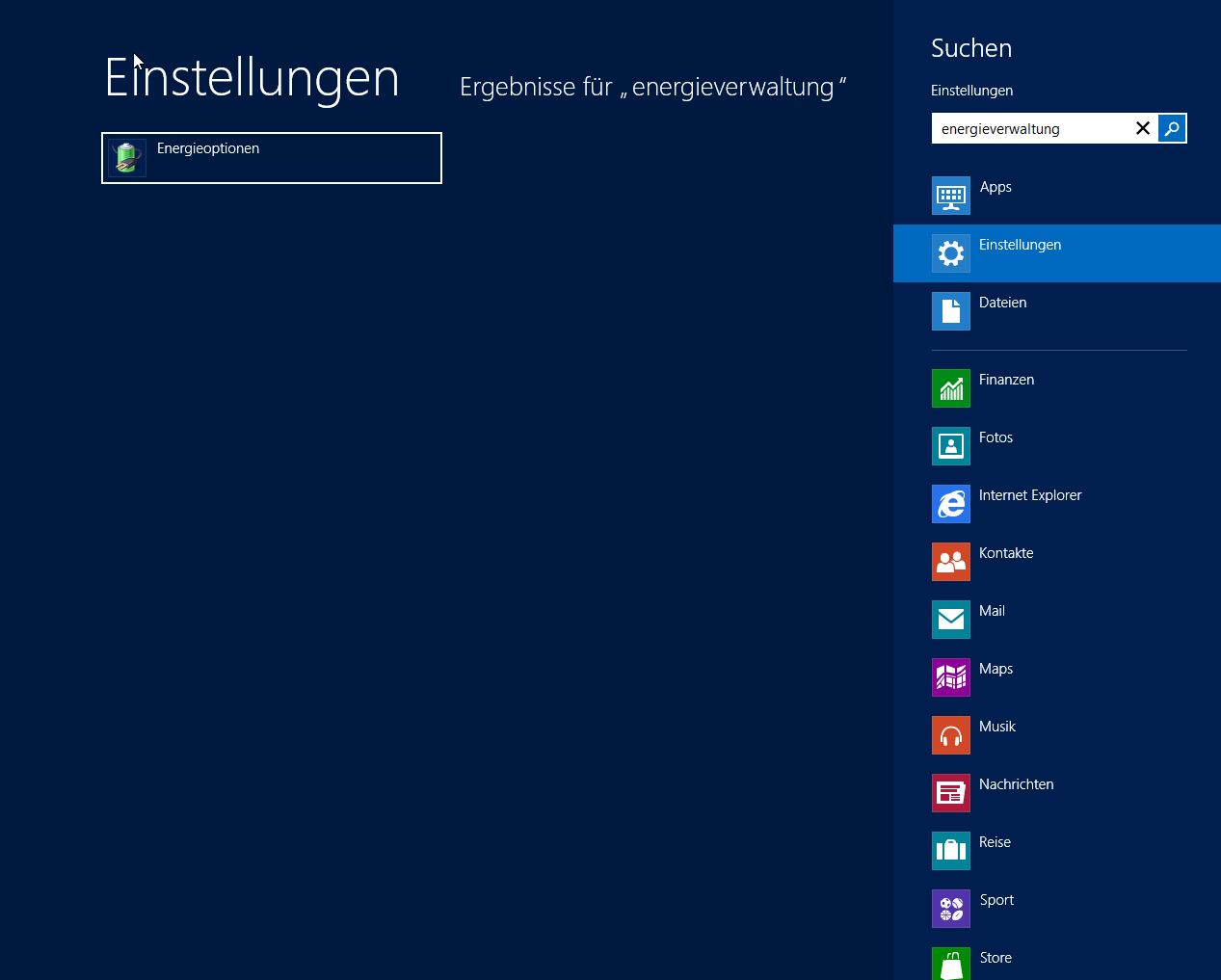
Task: Clear the search text with the X button
Action: [x=1143, y=128]
